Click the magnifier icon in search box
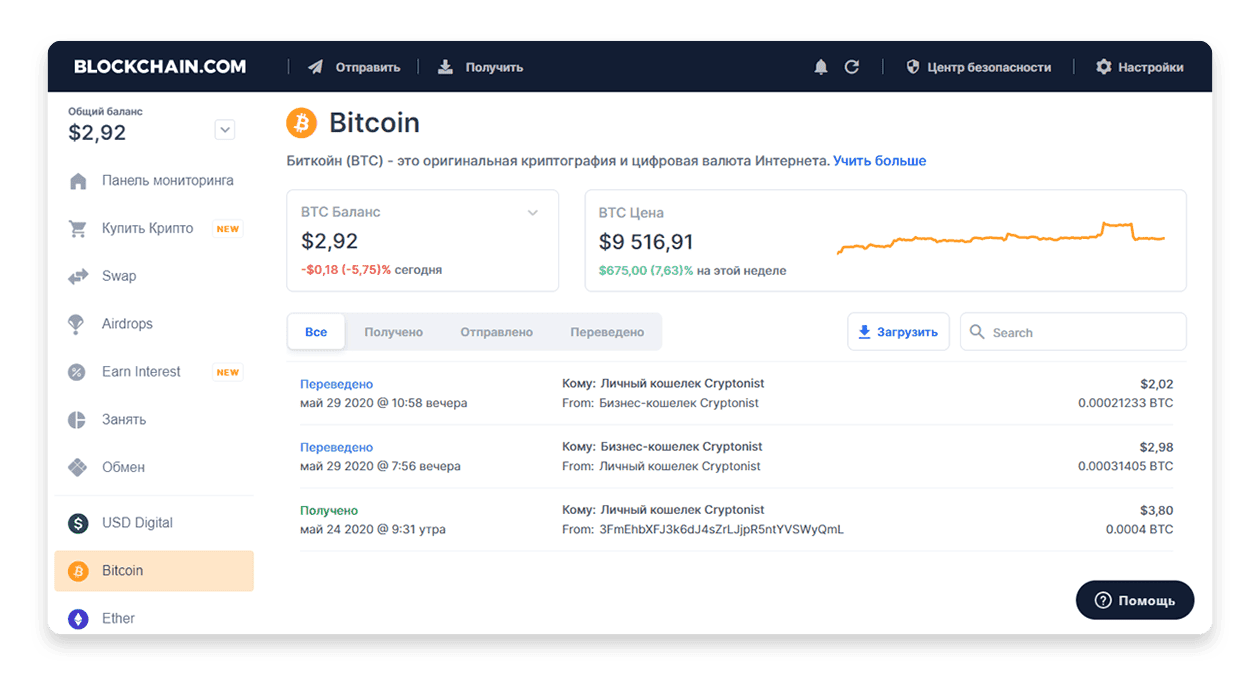 coord(977,332)
